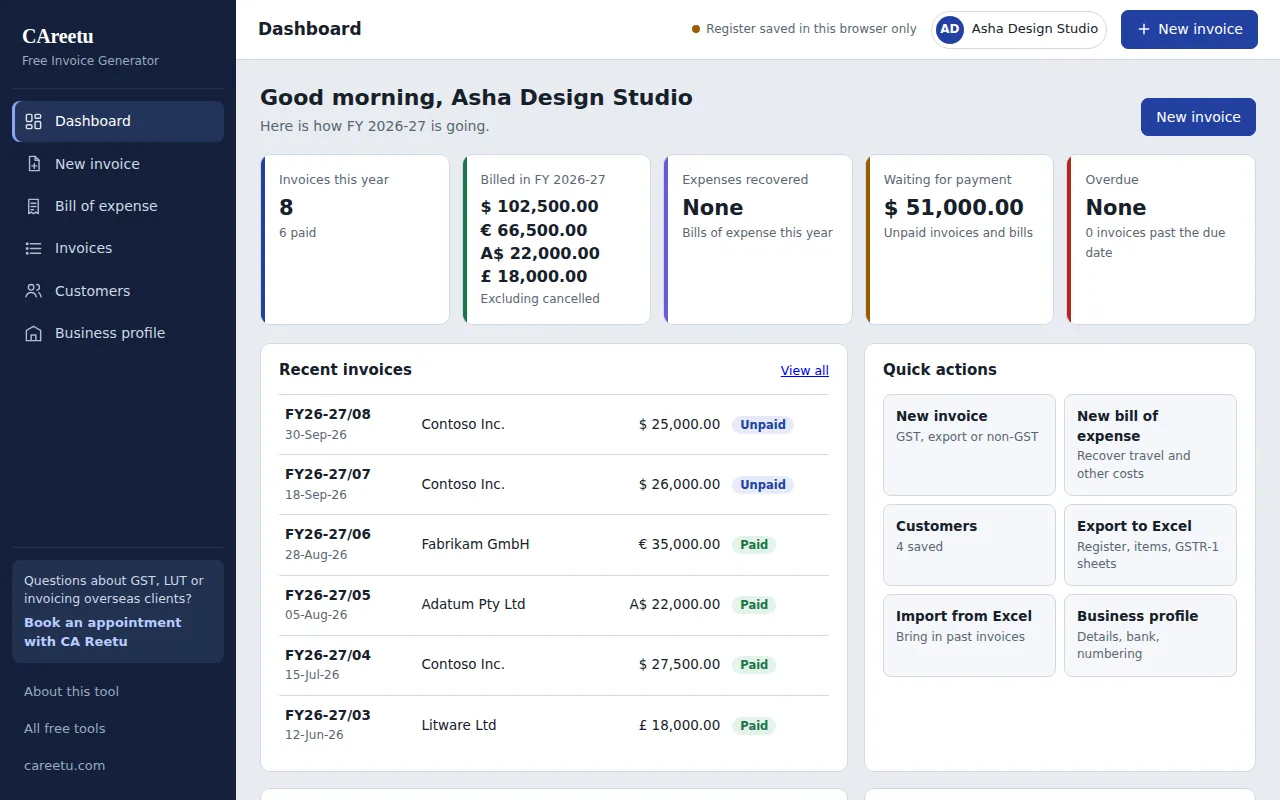Click the plus icon on header New invoice button

coord(1144,29)
